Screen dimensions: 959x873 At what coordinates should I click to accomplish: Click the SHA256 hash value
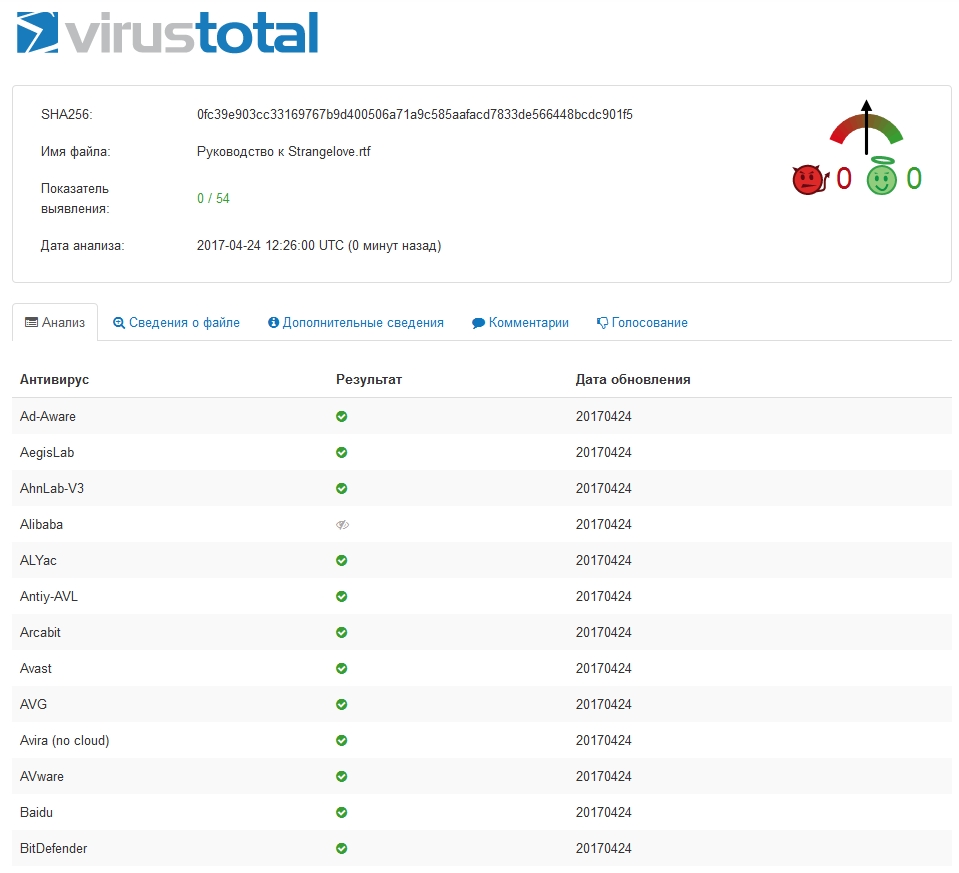pos(415,114)
